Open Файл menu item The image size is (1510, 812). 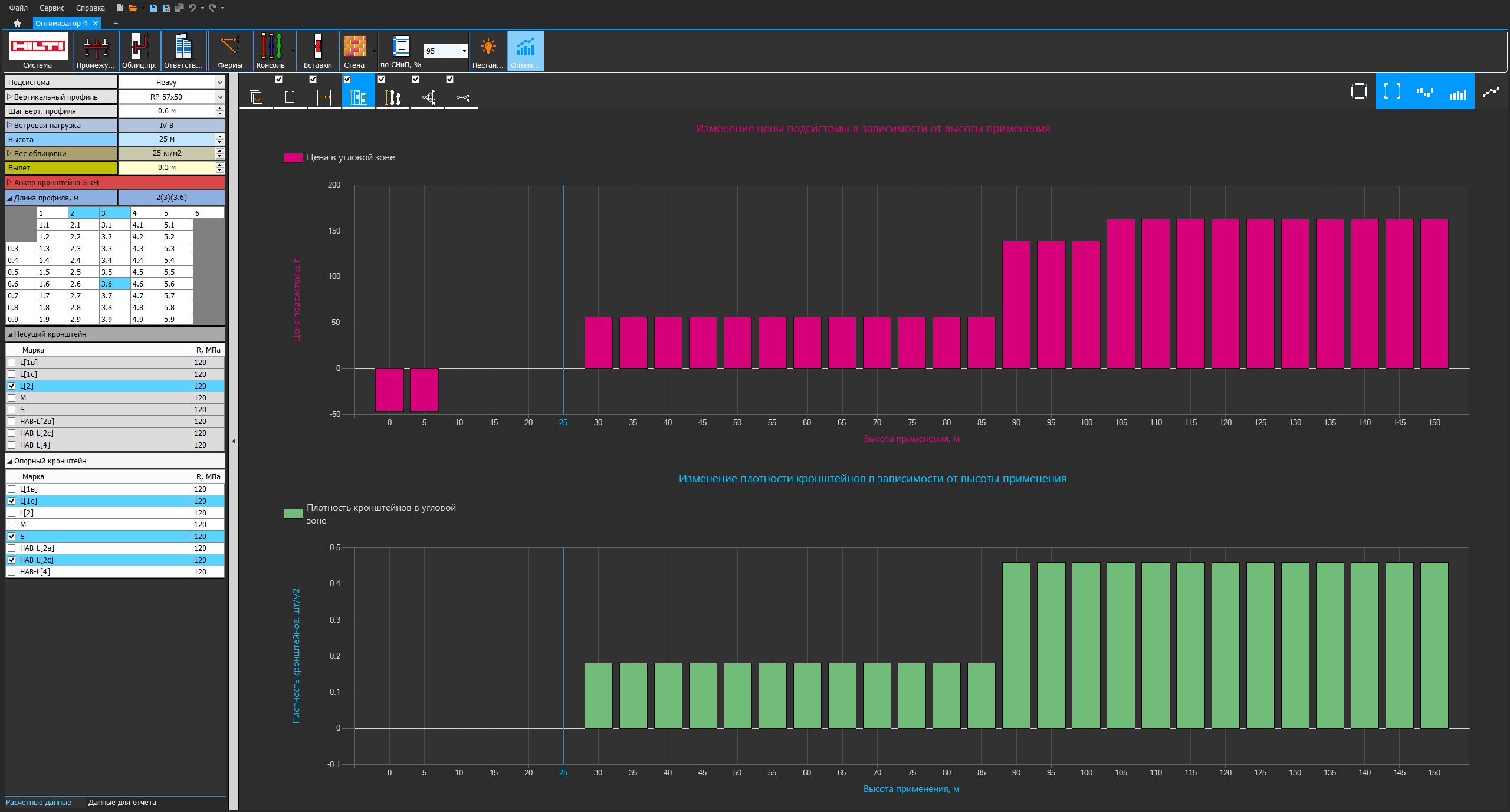click(x=18, y=7)
